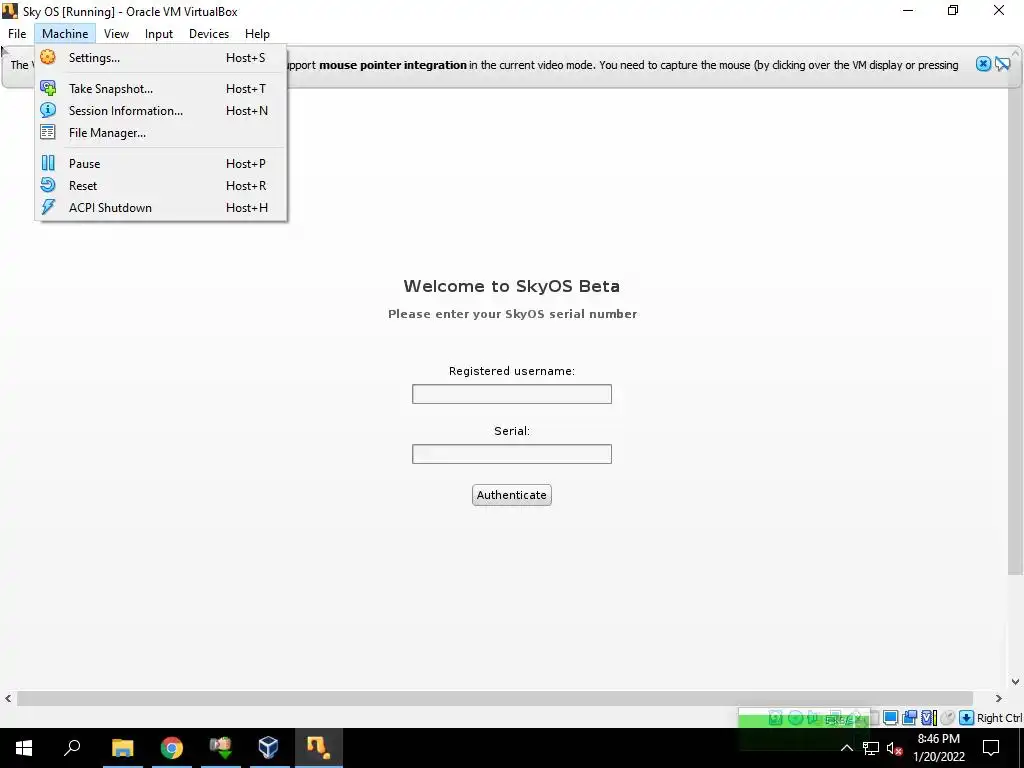Click the muted volume tray icon

click(895, 748)
